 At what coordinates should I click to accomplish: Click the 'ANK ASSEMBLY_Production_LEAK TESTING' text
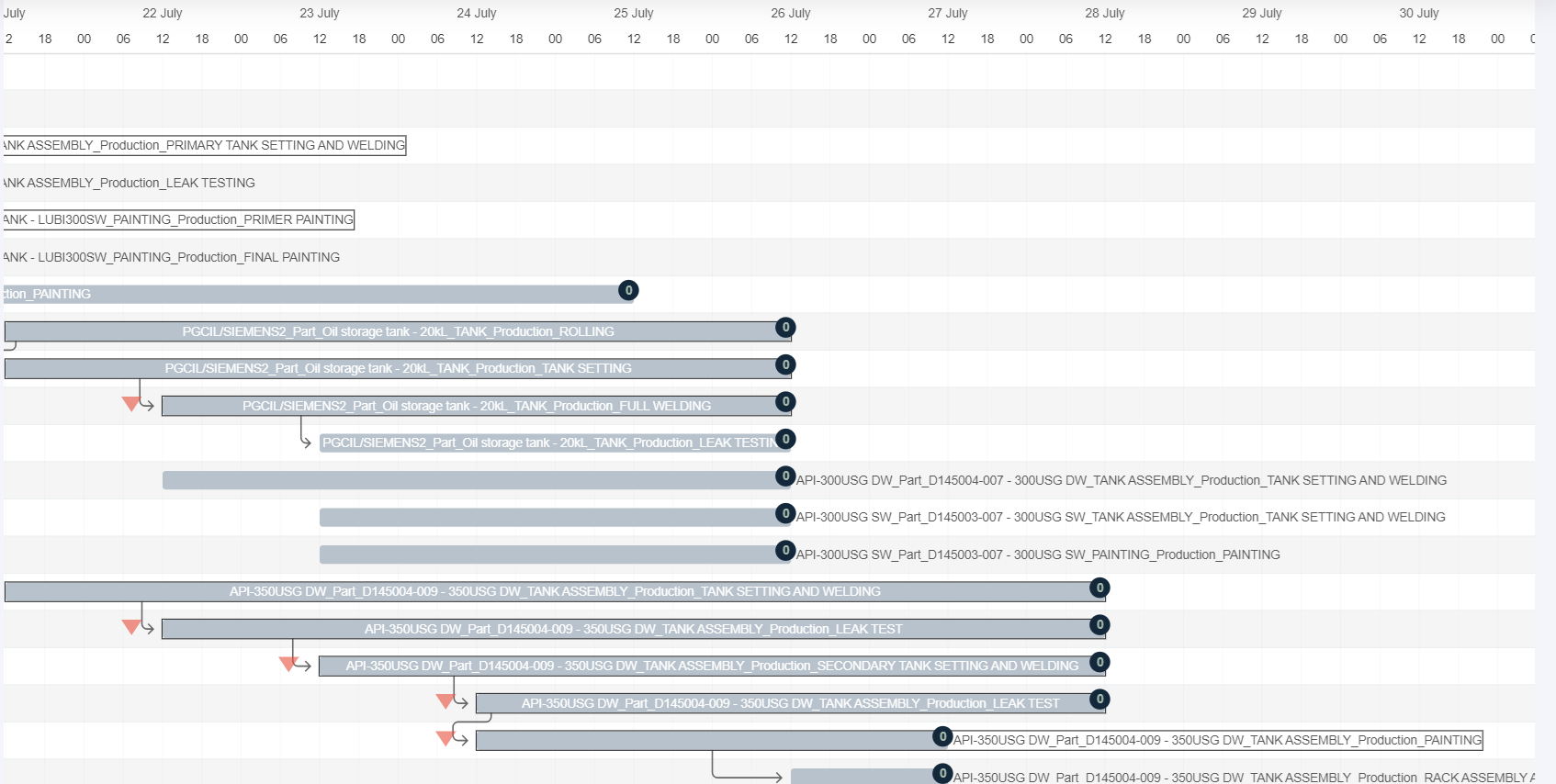[x=130, y=183]
